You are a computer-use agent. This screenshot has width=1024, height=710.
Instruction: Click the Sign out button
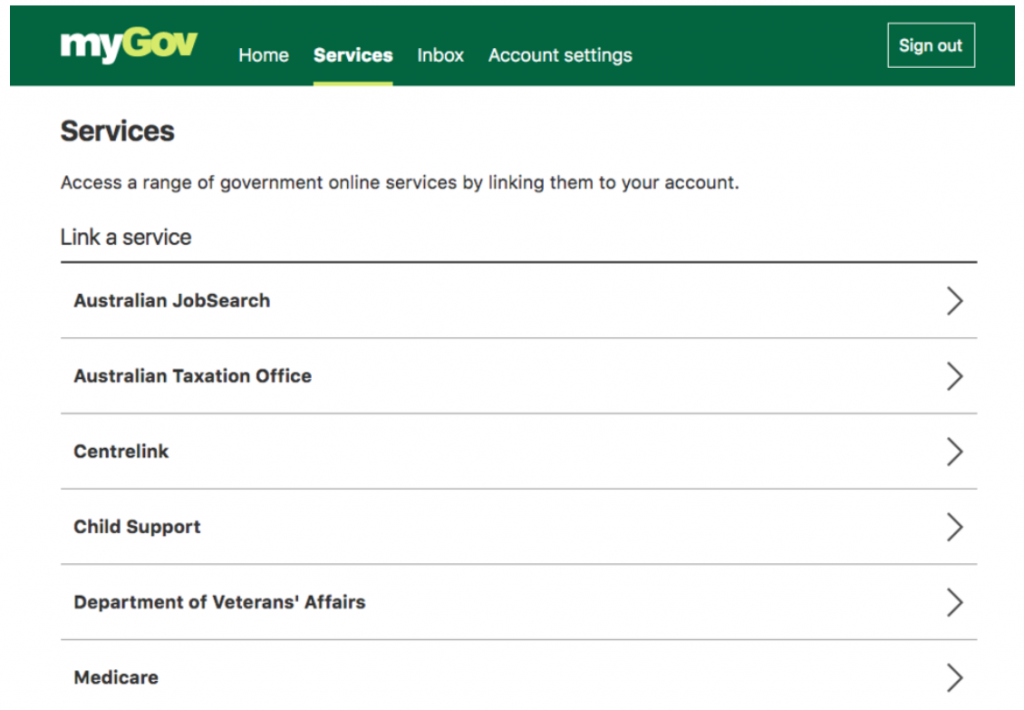(x=931, y=45)
